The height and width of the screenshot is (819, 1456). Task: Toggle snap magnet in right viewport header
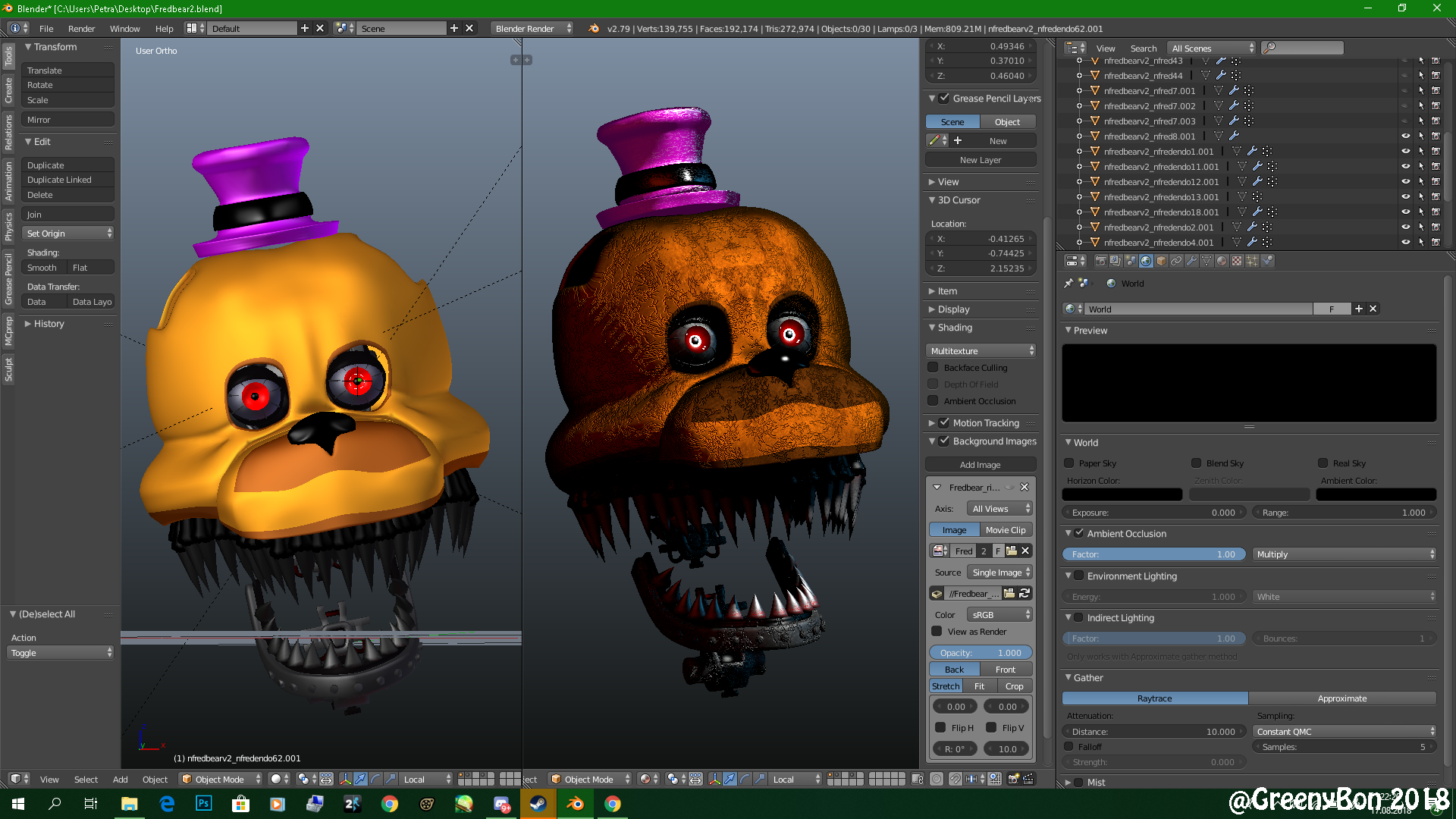pyautogui.click(x=955, y=779)
